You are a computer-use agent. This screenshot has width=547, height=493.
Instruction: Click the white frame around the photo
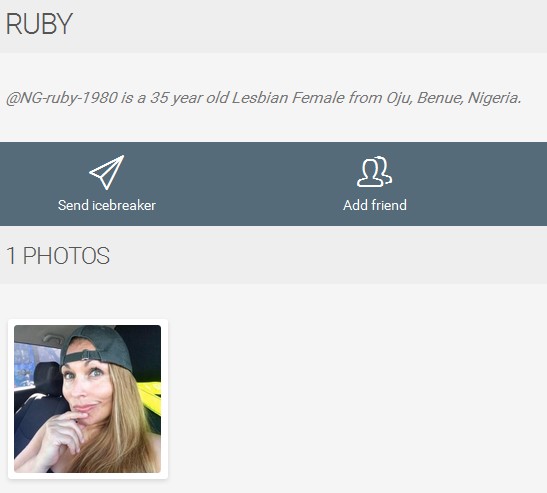pos(88,322)
